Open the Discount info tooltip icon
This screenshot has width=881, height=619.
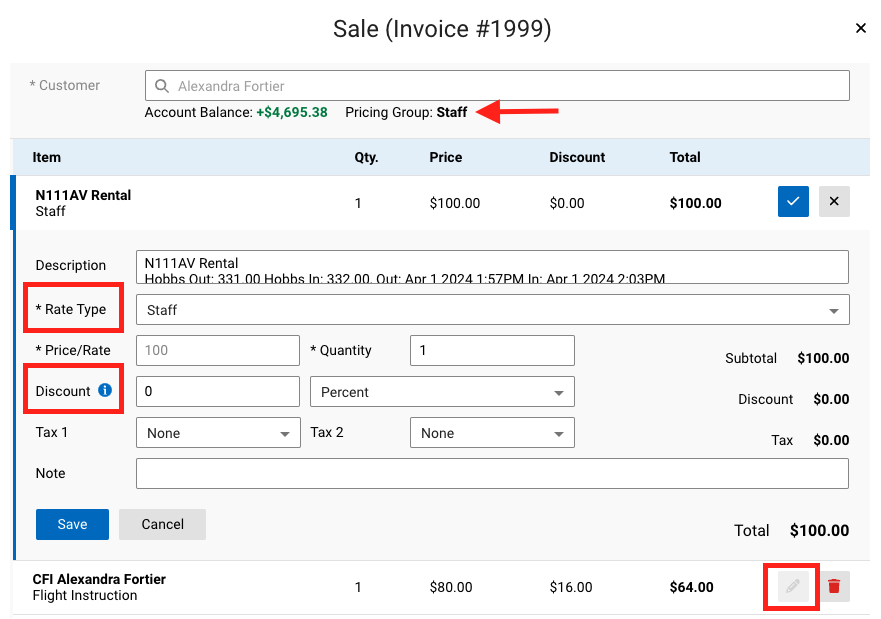[105, 390]
